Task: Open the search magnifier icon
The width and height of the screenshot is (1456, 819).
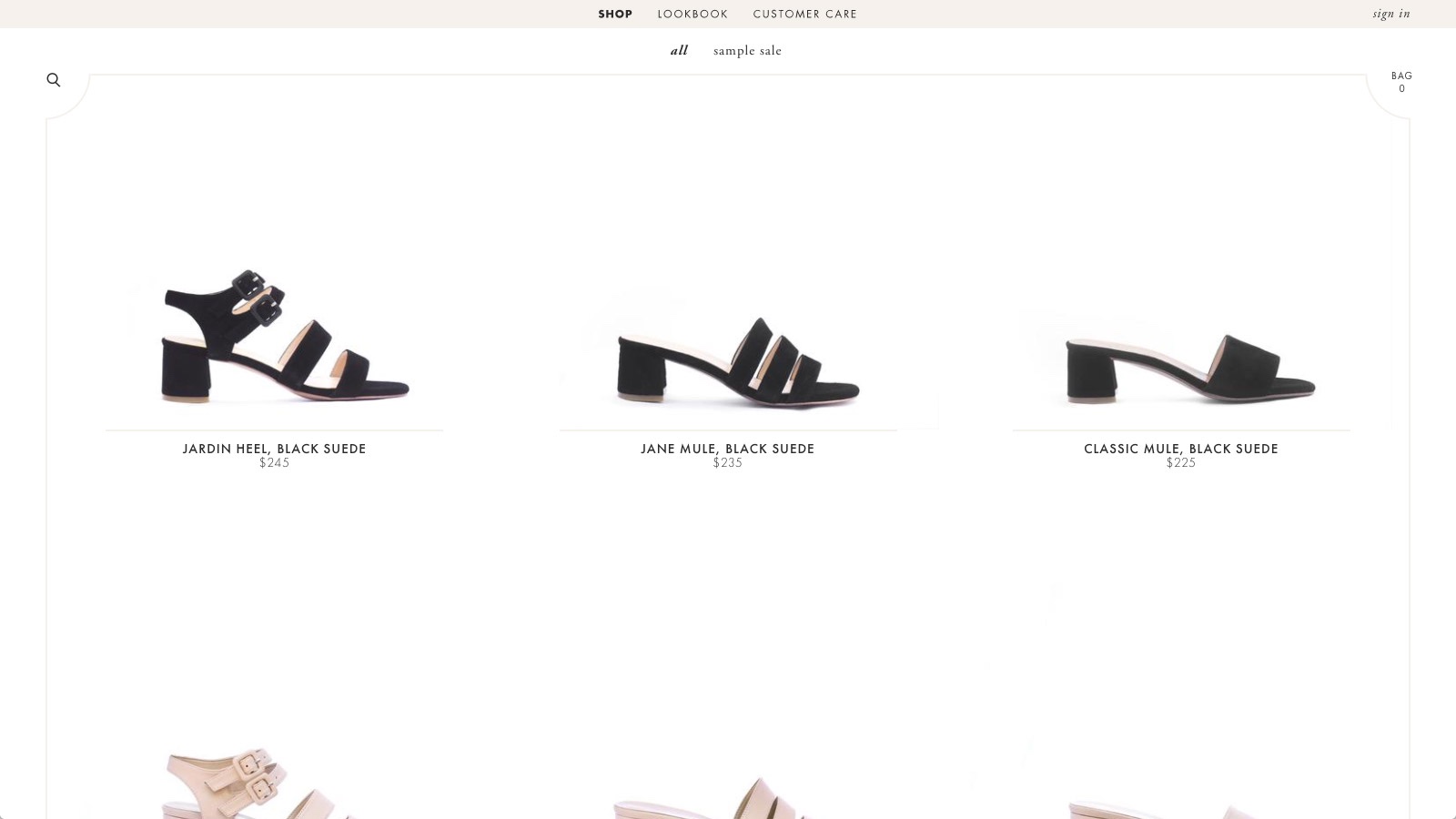Action: (x=54, y=80)
